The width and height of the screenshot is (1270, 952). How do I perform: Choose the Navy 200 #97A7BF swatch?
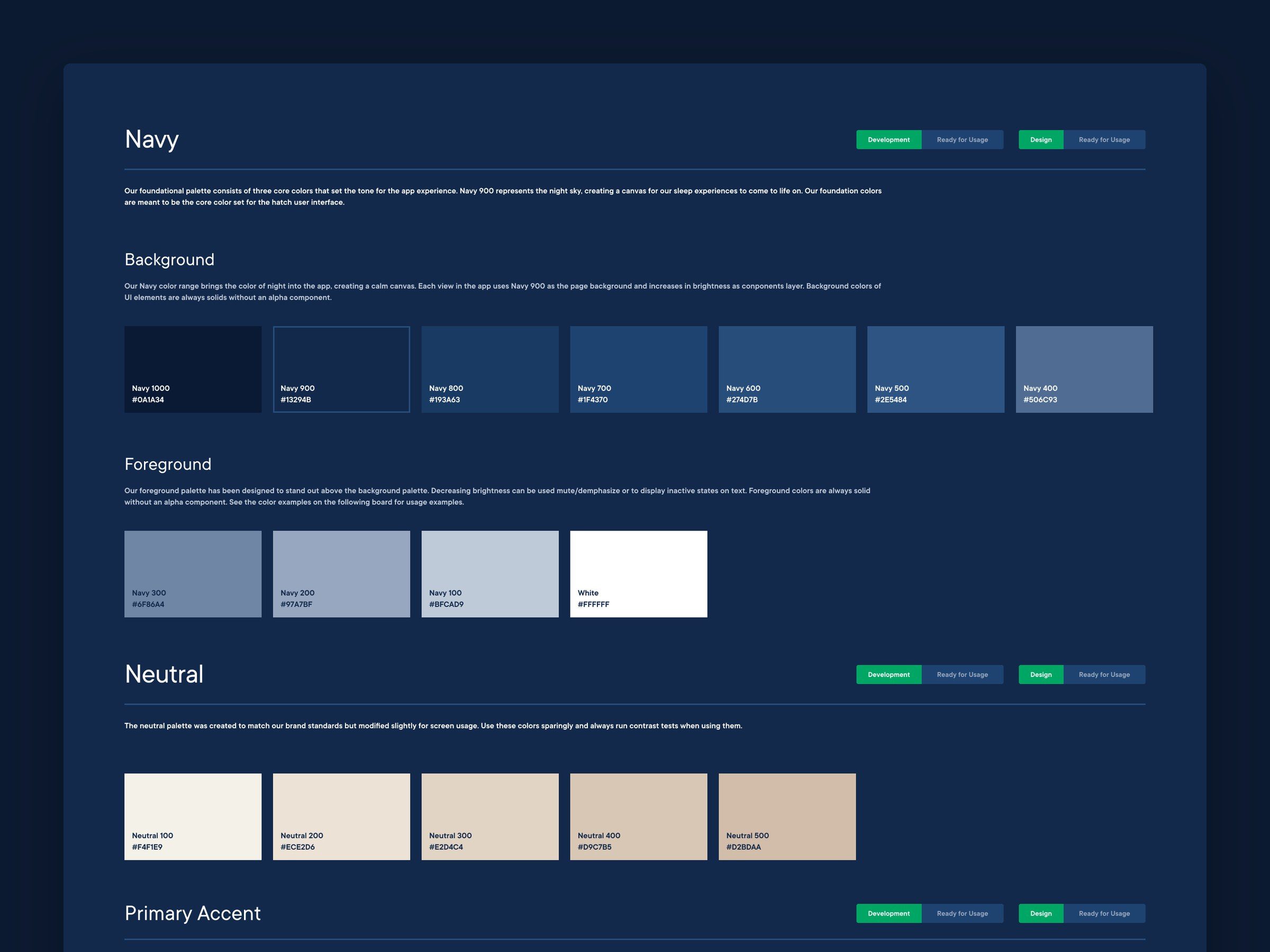[x=342, y=574]
